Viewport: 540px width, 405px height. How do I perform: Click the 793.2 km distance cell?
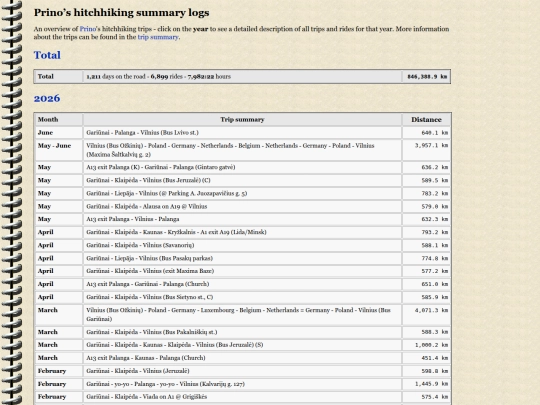[426, 232]
